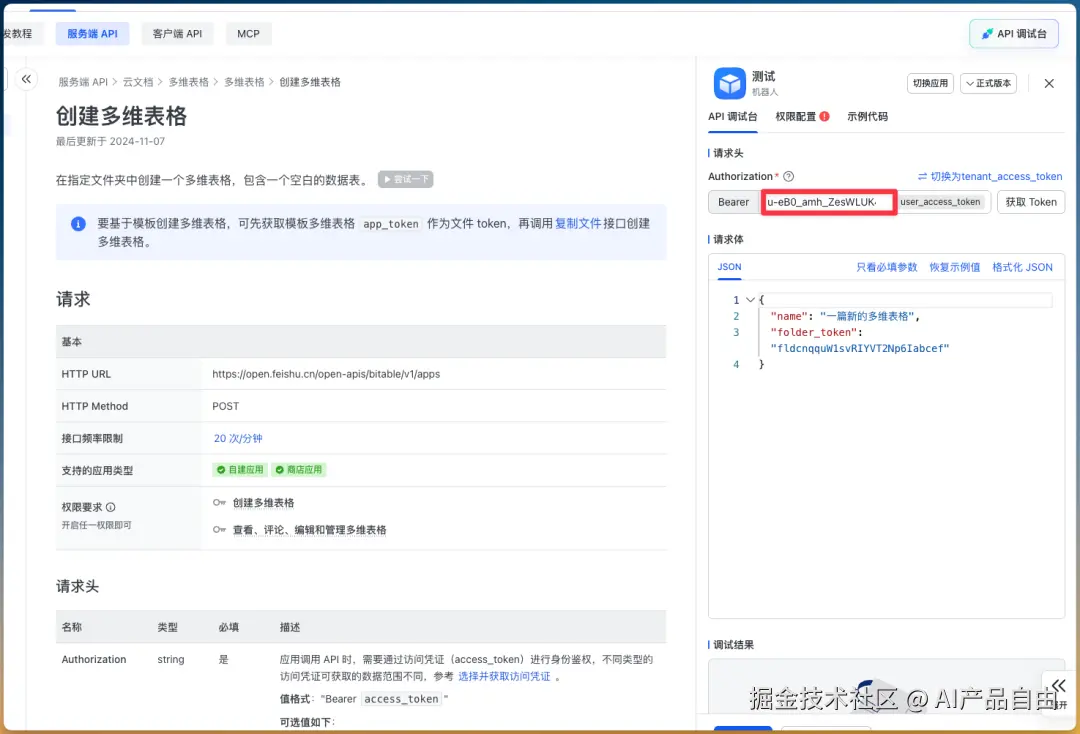Click the green 自建应用 badge
1080x734 pixels.
click(239, 469)
